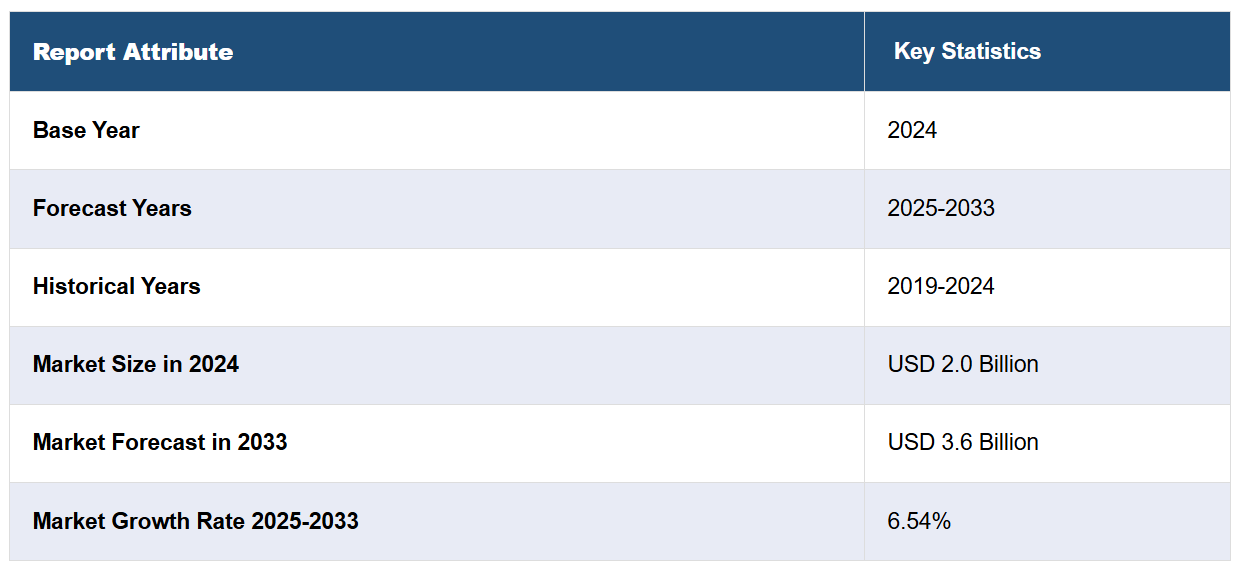Select the Forecast Years row label
This screenshot has height=574, width=1238.
(112, 208)
